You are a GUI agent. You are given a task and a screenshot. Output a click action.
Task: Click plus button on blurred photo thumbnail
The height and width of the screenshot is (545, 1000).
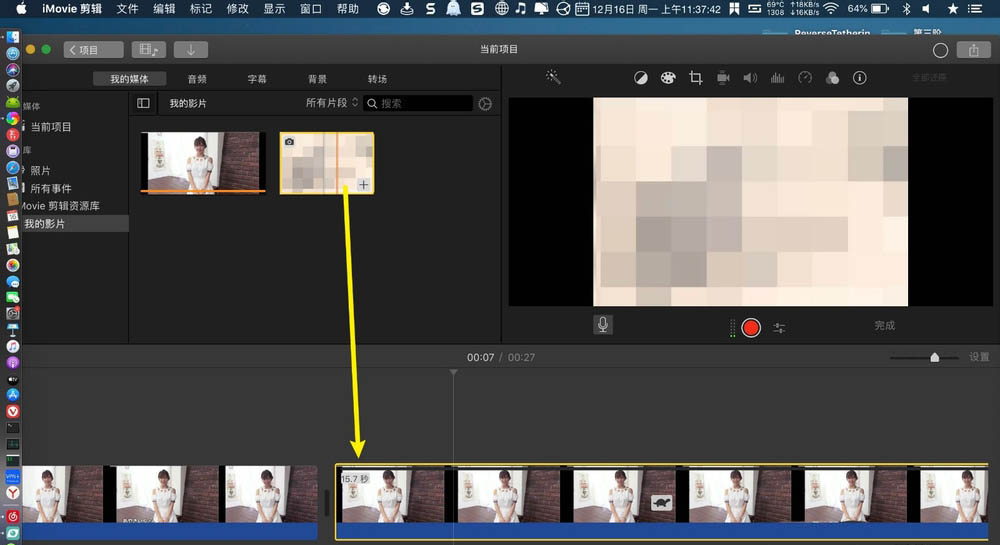click(363, 185)
